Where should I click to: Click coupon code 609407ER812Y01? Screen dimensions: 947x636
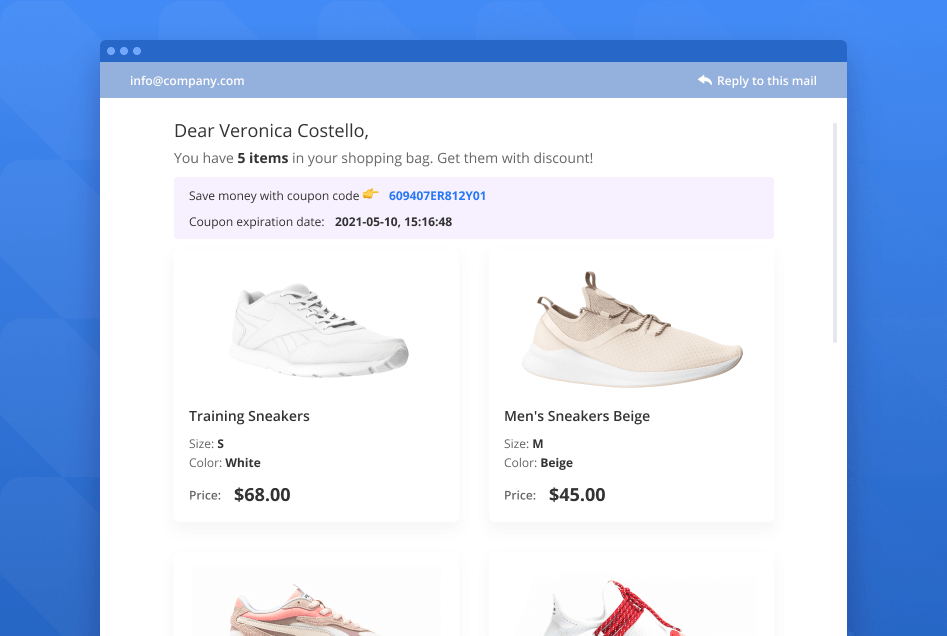(437, 196)
